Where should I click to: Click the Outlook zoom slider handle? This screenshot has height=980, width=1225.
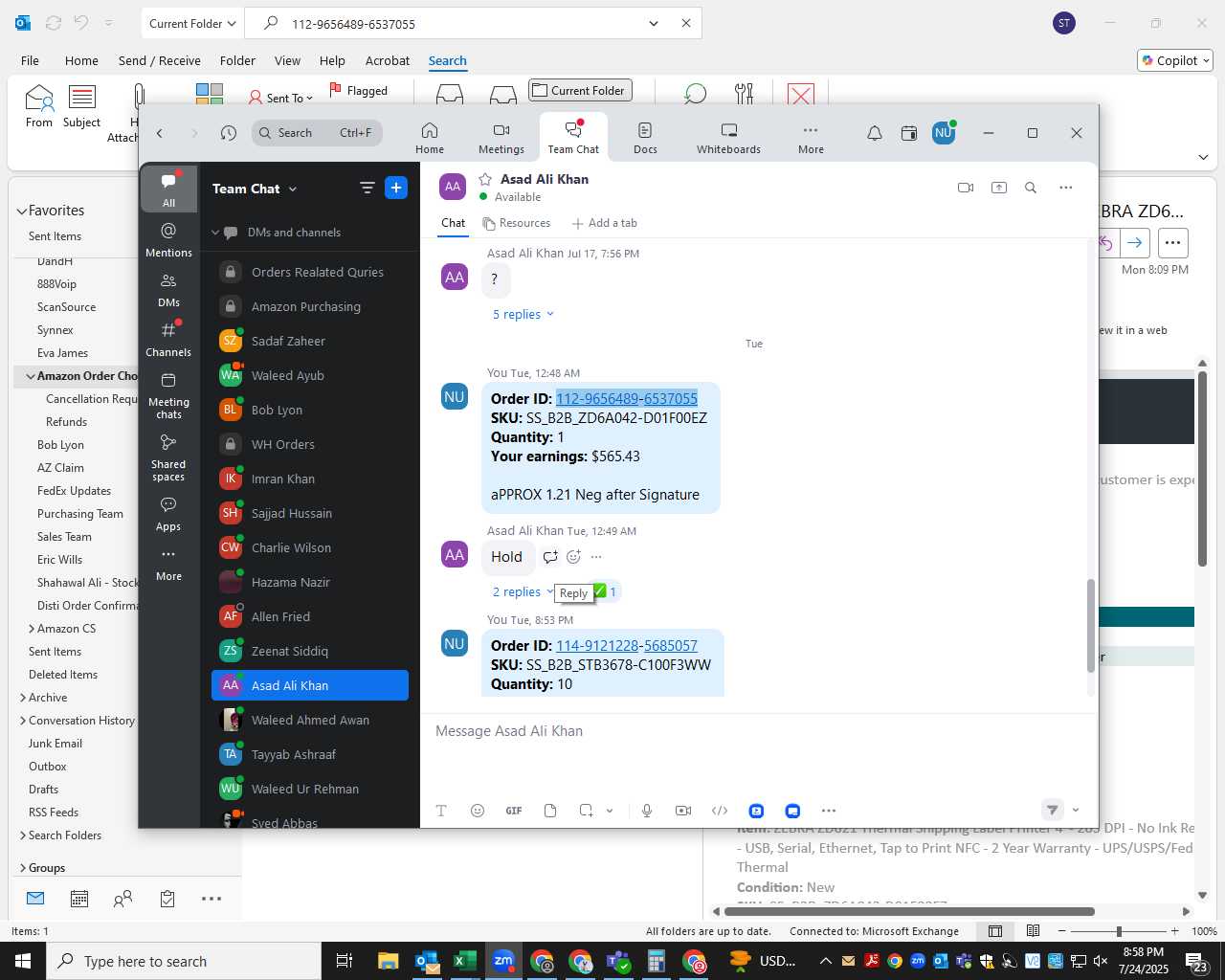[x=1119, y=931]
